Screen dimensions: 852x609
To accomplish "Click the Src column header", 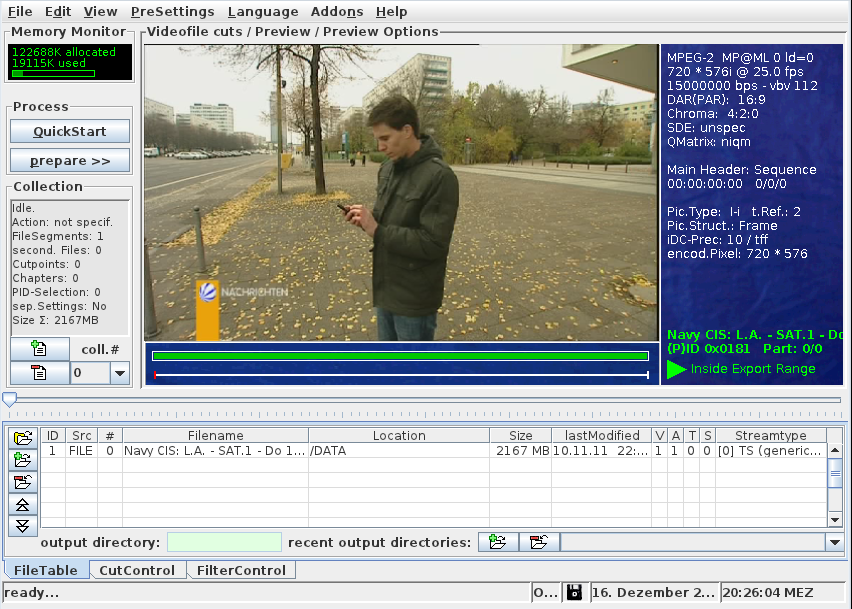I will click(x=82, y=436).
